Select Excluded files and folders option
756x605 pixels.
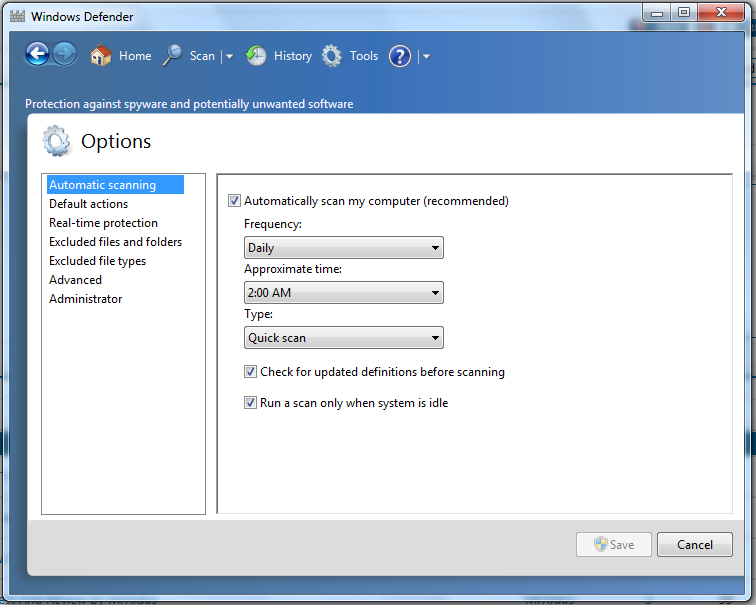(x=116, y=242)
